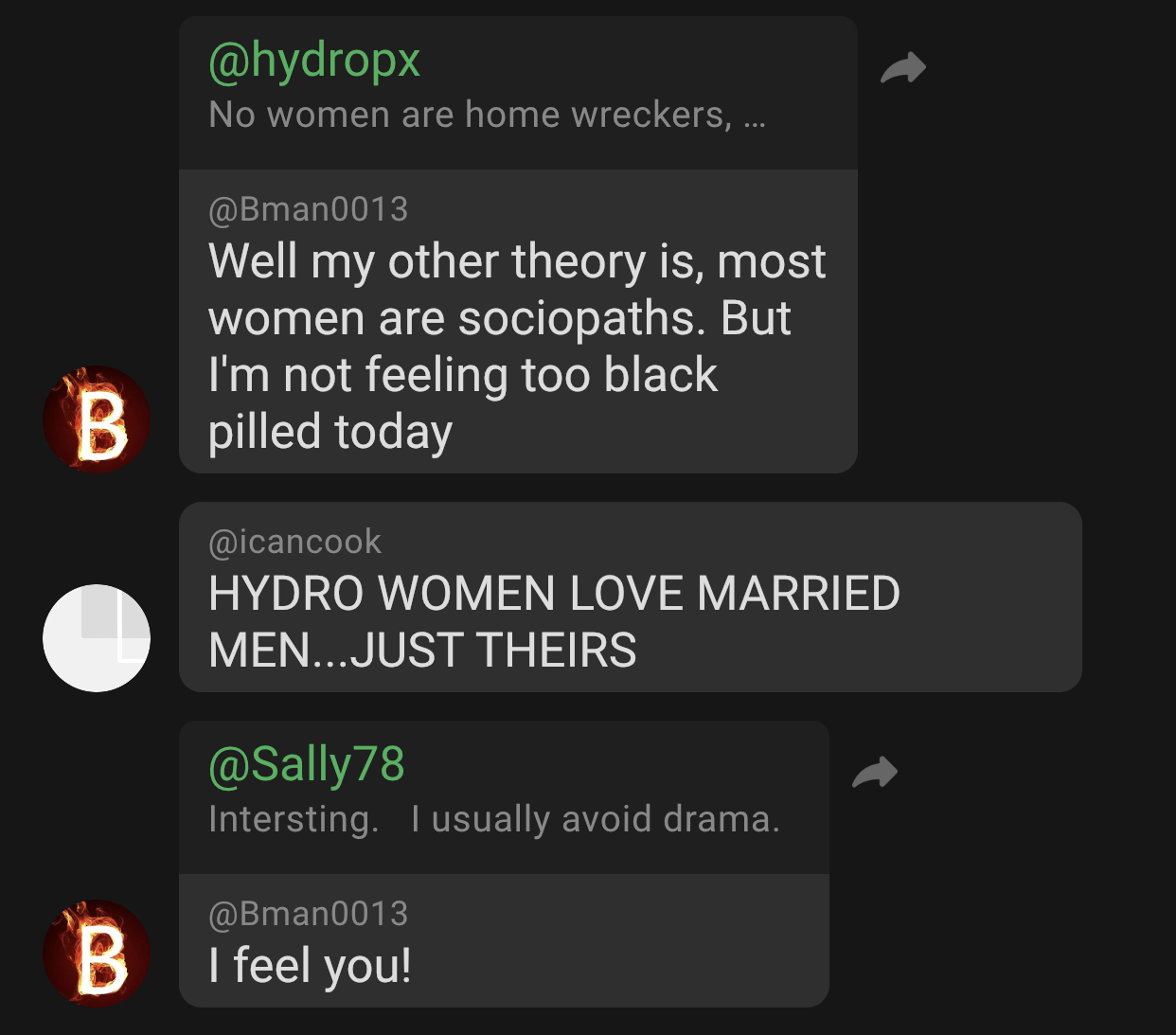Open Bman0013's flaming B avatar beside 'I feel you!'
Screen dimensions: 1176x1035
pos(97,954)
